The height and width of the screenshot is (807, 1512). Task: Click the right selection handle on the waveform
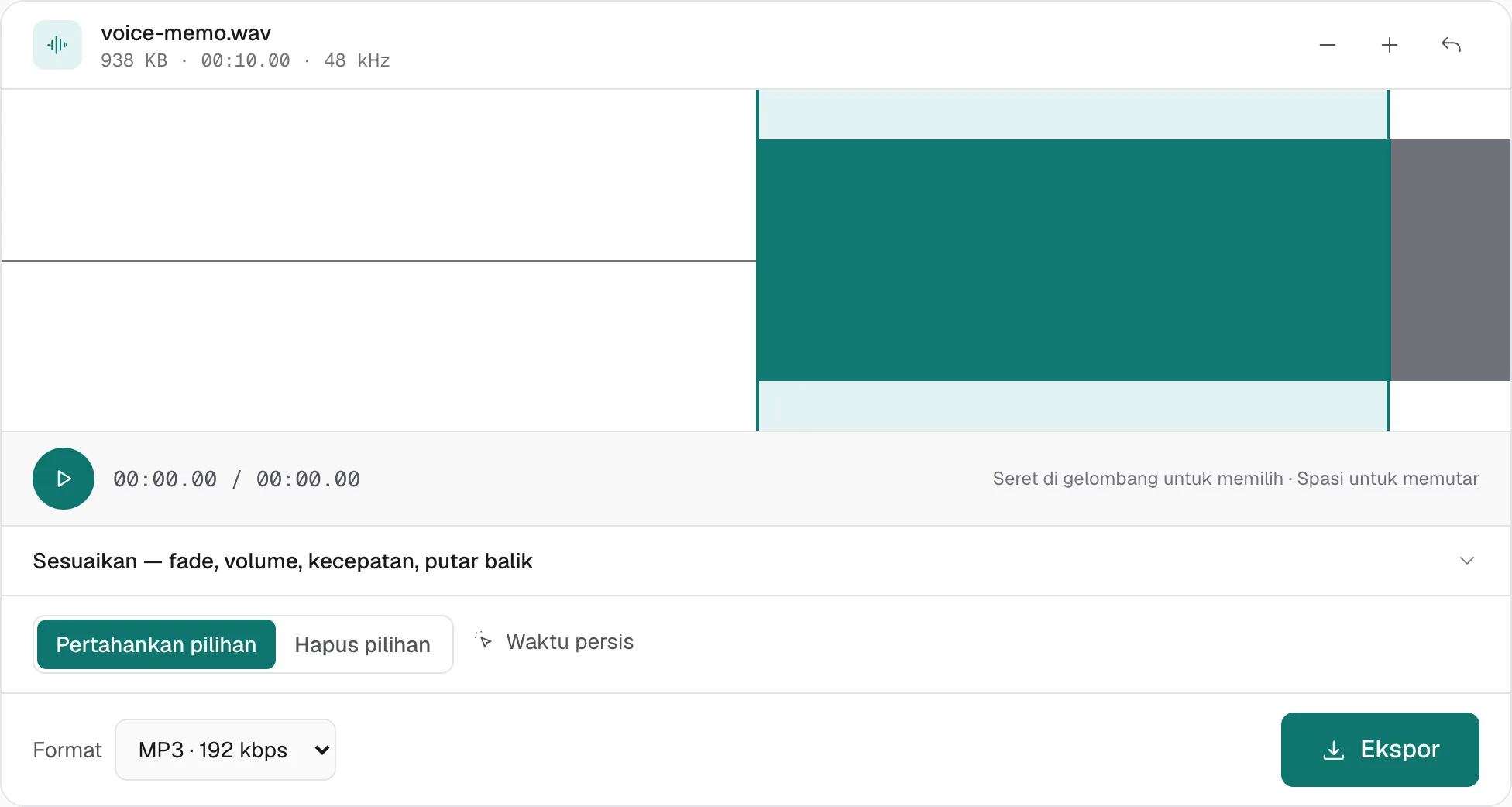click(1388, 260)
